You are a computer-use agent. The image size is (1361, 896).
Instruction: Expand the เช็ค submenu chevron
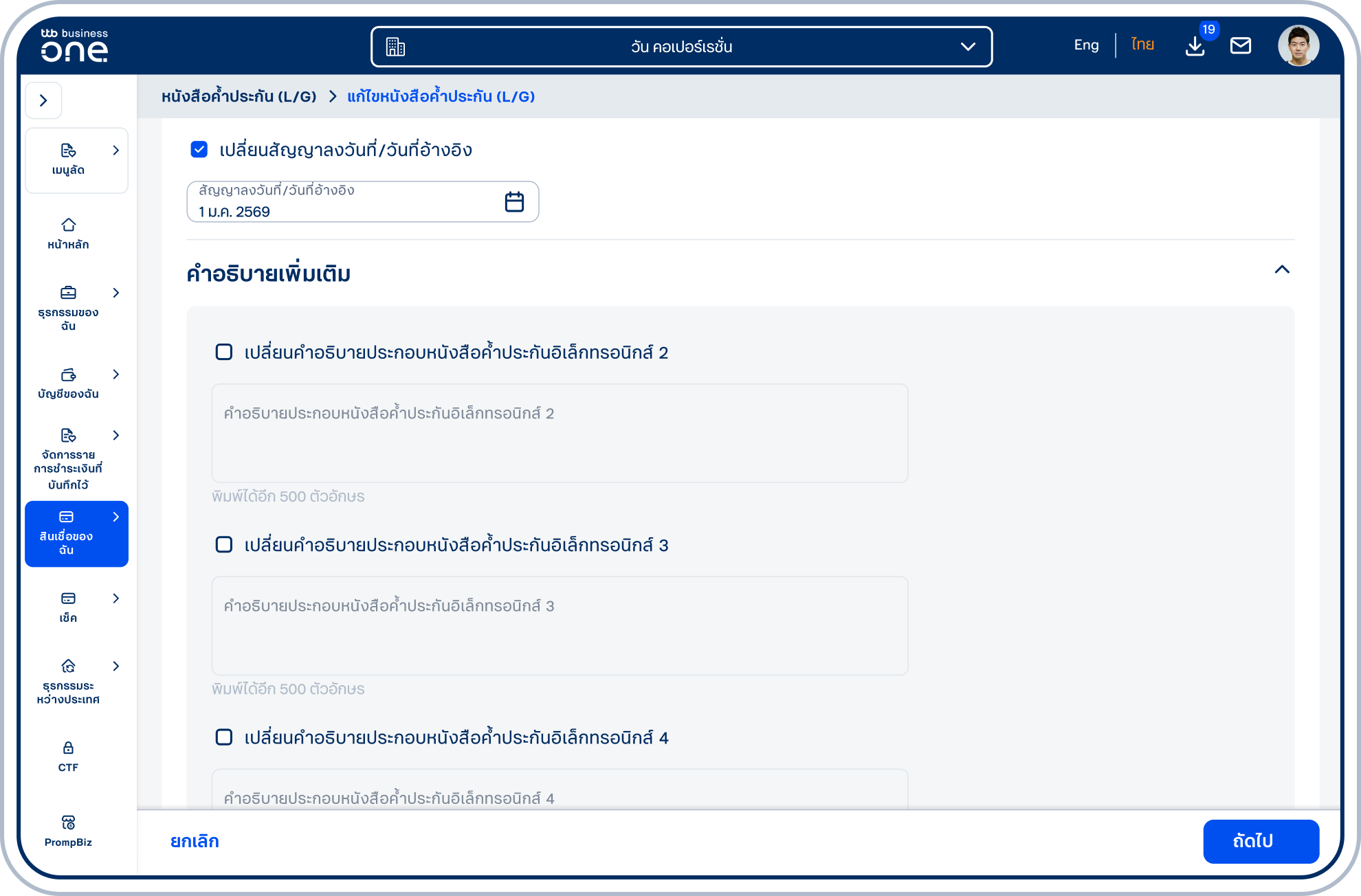point(115,598)
